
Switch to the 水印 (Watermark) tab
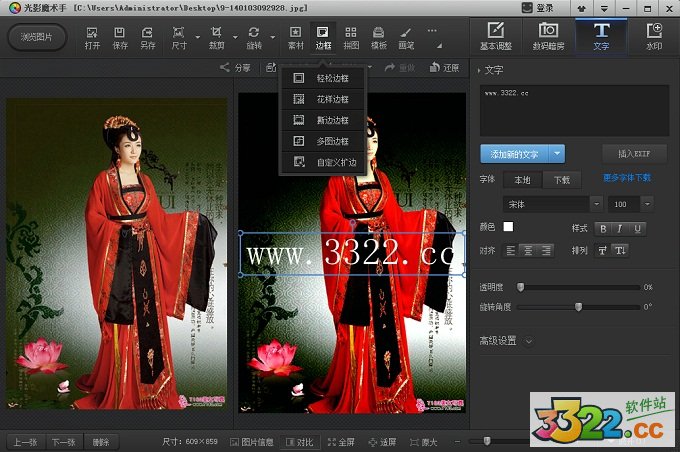pyautogui.click(x=653, y=37)
